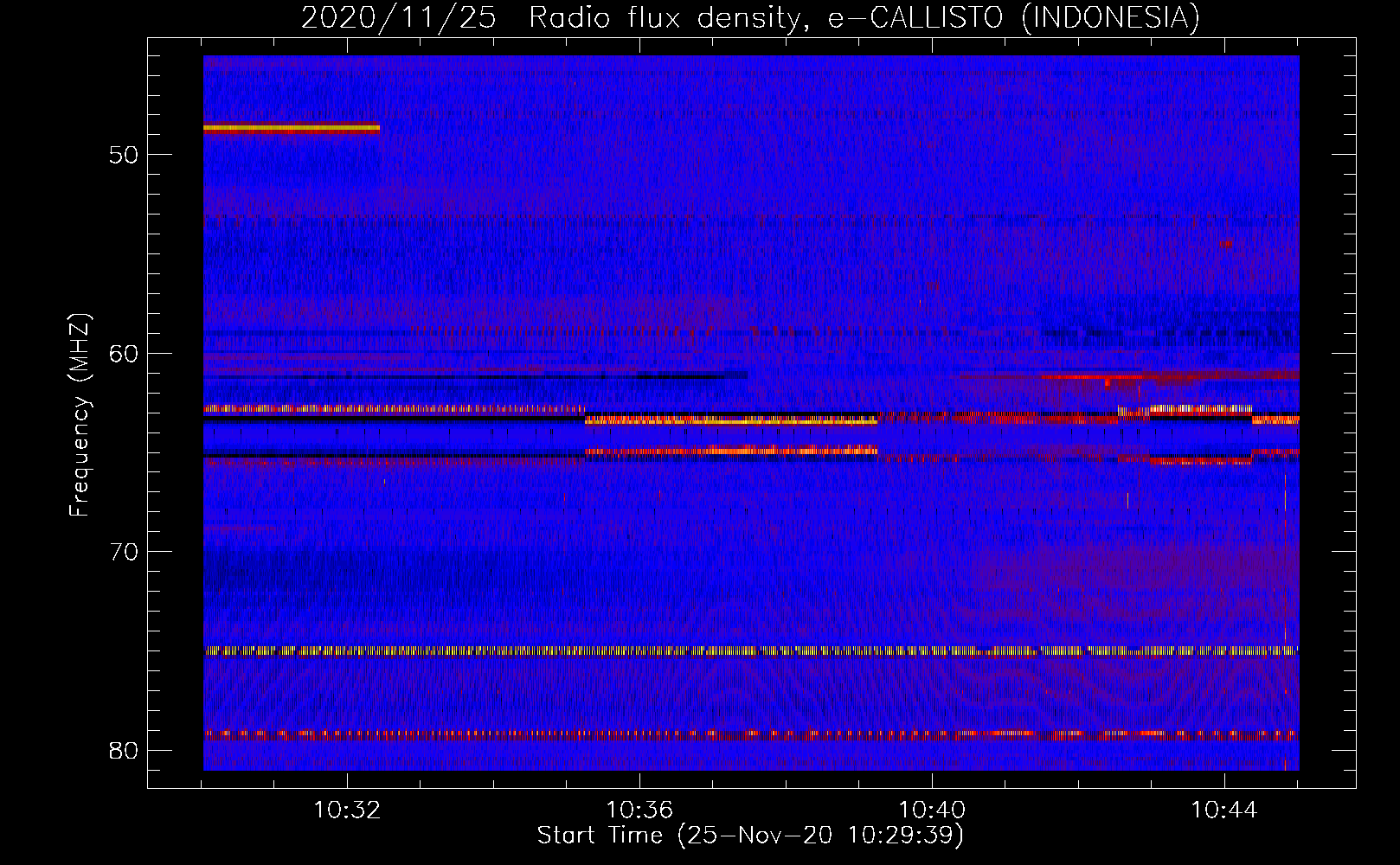The width and height of the screenshot is (1400, 865).
Task: Click the 50 MHz frequency tick label
Action: point(124,155)
